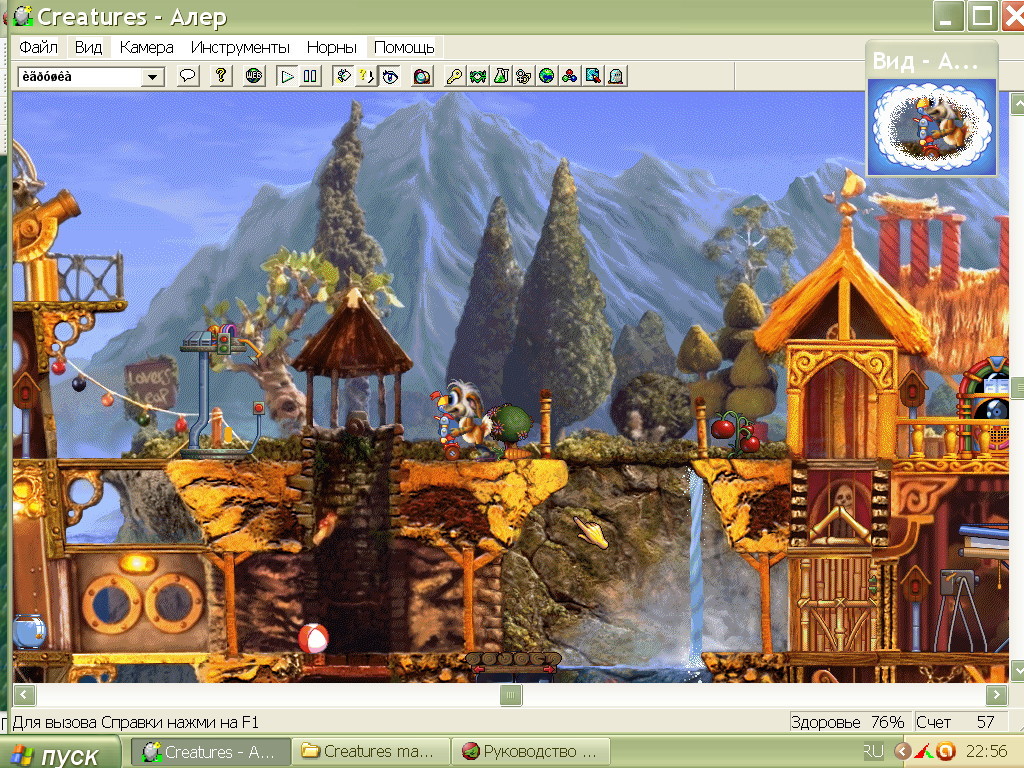Click the vertical scrollbar up arrow
The width and height of the screenshot is (1024, 768).
tap(1017, 104)
